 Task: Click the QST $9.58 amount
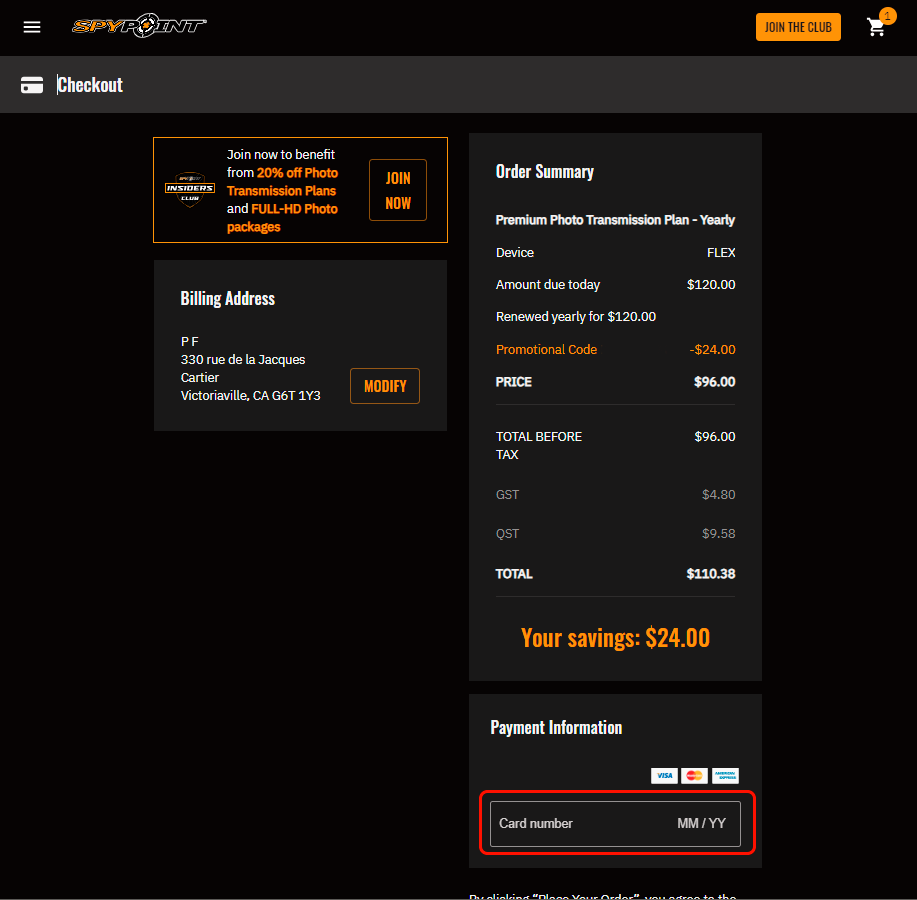[x=719, y=534]
